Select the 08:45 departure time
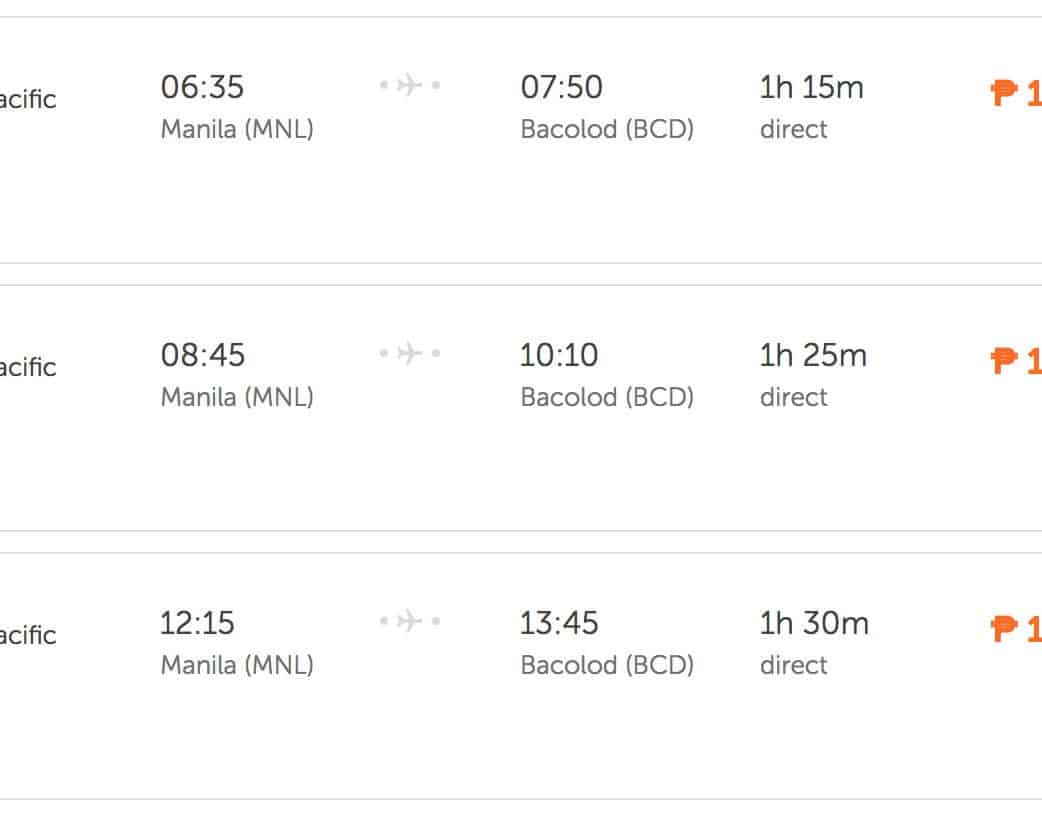The image size is (1042, 814). pyautogui.click(x=202, y=355)
